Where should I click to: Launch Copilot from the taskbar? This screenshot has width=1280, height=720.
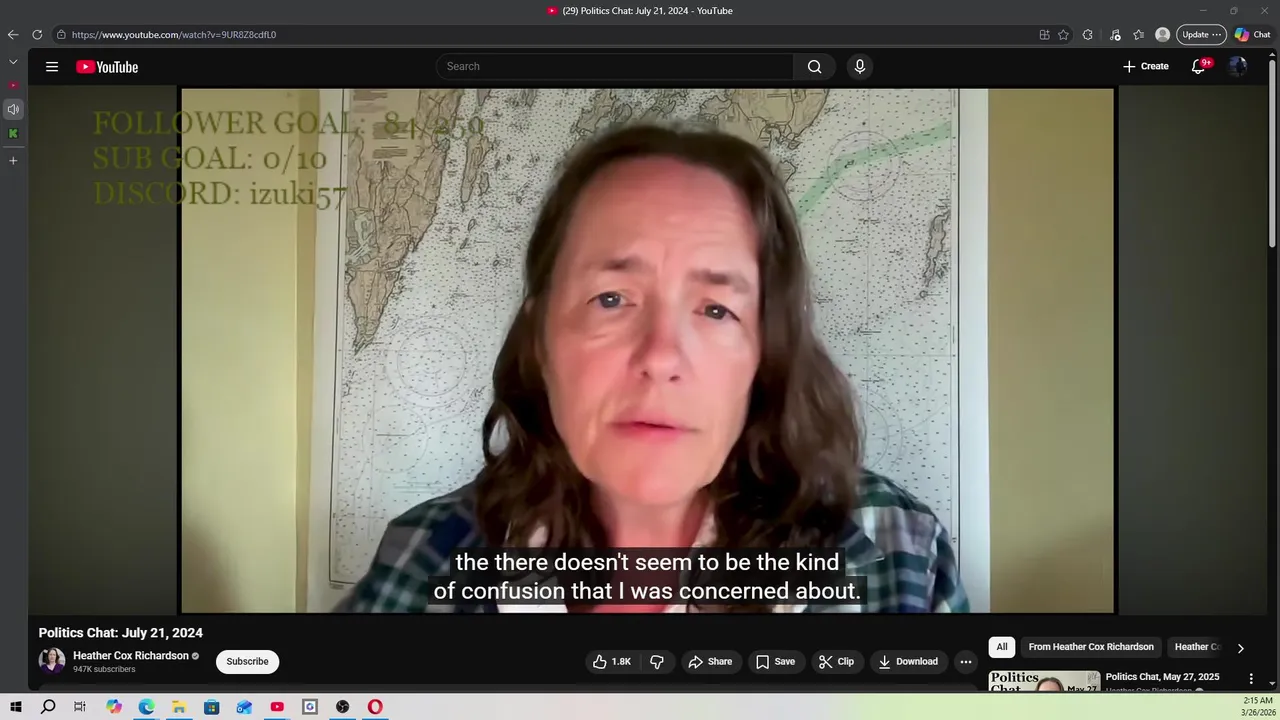[x=114, y=707]
